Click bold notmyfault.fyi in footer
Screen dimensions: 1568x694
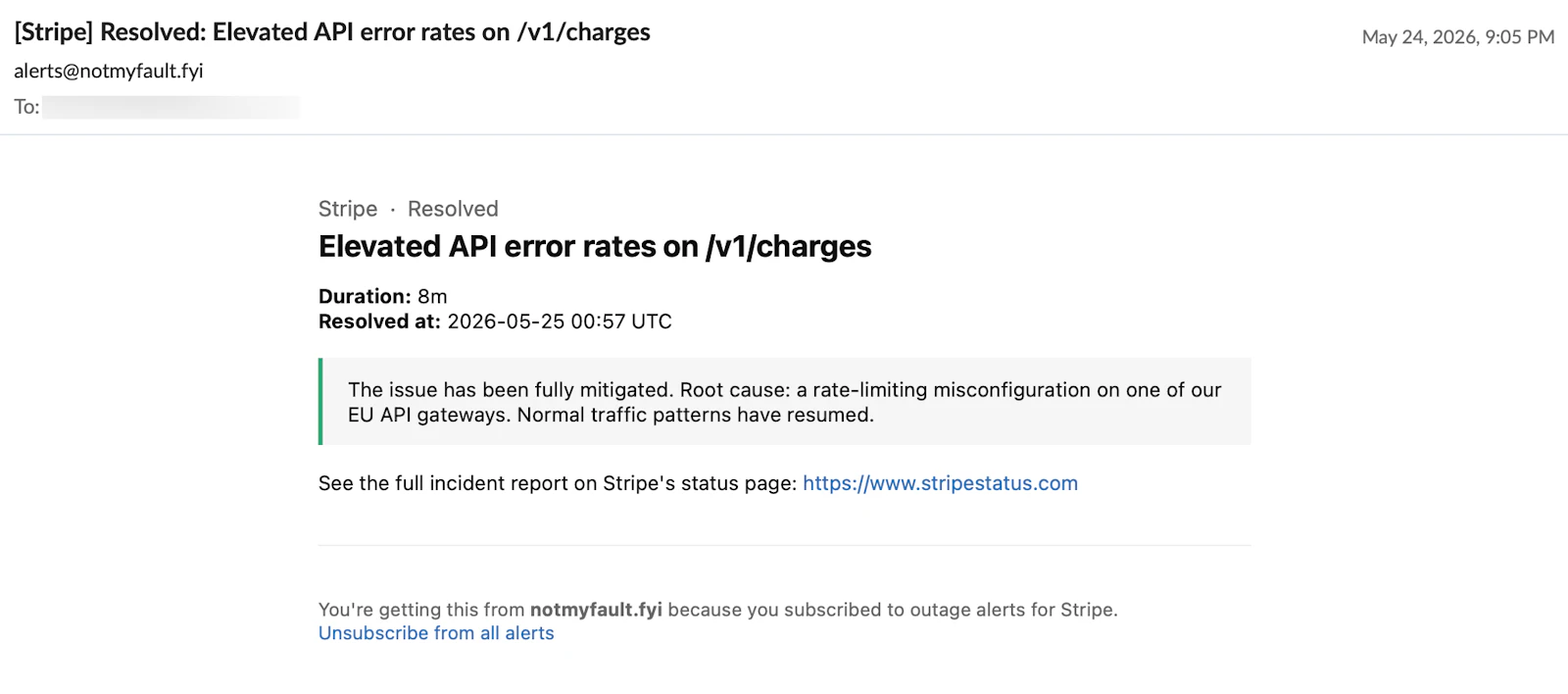(596, 610)
